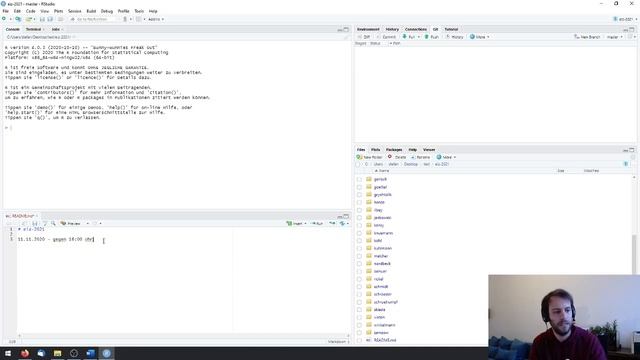Screen dimensions: 640x360
Task: Click the Insert dropdown in editor toolbar
Action: click(296, 223)
